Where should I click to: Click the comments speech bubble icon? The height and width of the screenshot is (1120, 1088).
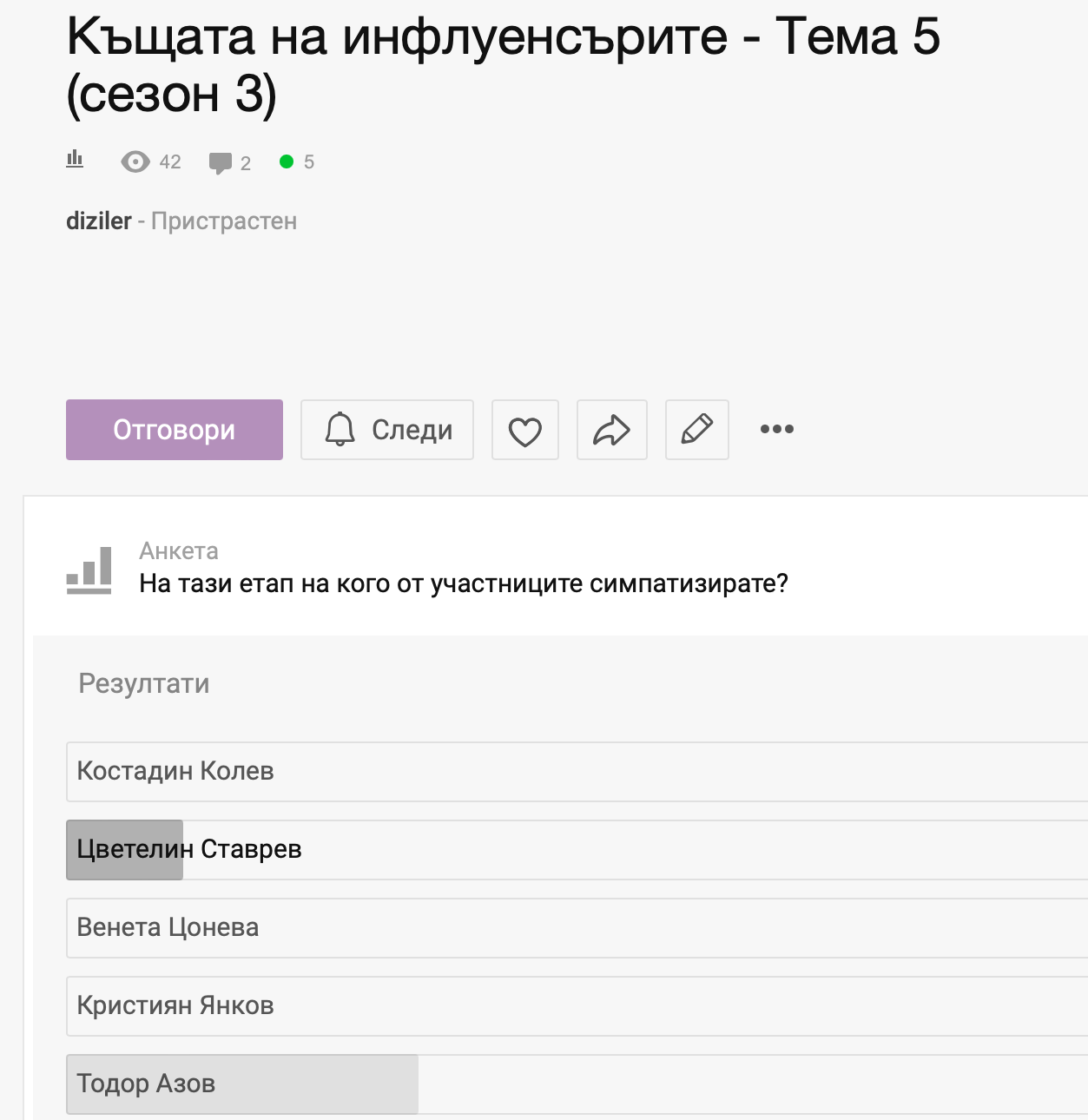point(221,162)
